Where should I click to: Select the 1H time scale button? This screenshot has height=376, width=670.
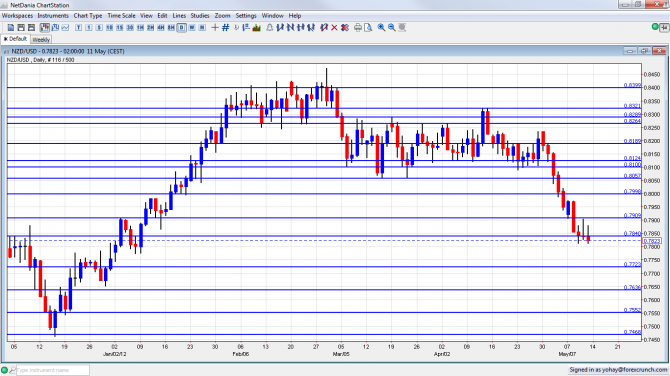140,27
